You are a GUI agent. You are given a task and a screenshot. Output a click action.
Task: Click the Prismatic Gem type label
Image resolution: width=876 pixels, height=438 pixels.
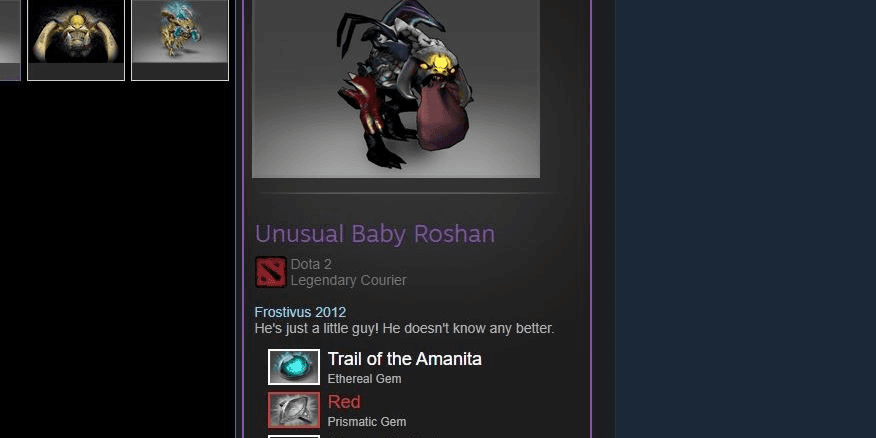tap(366, 422)
